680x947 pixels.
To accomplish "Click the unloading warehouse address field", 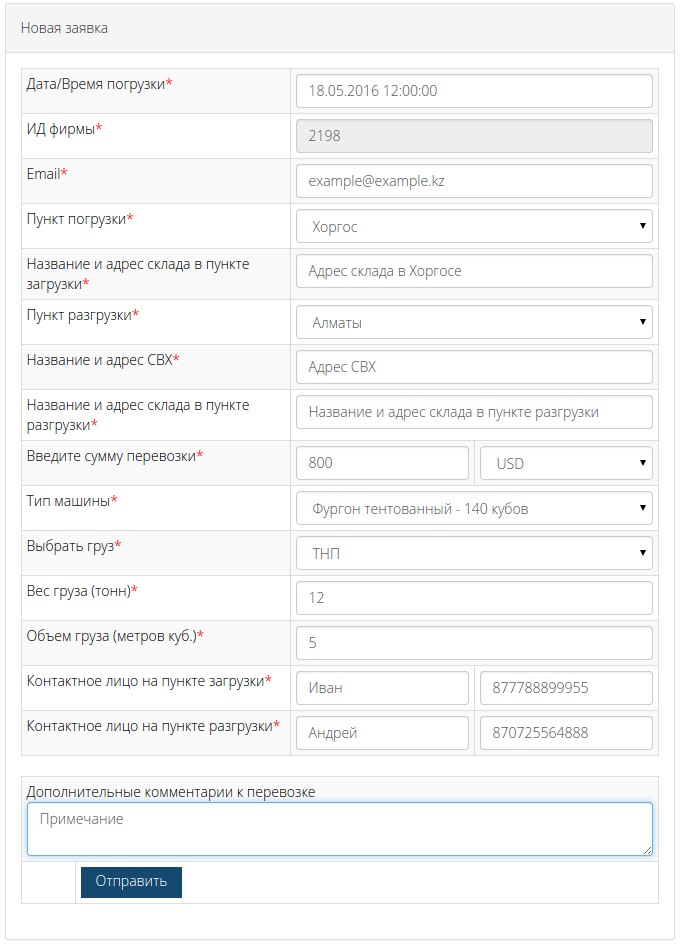I will point(474,412).
